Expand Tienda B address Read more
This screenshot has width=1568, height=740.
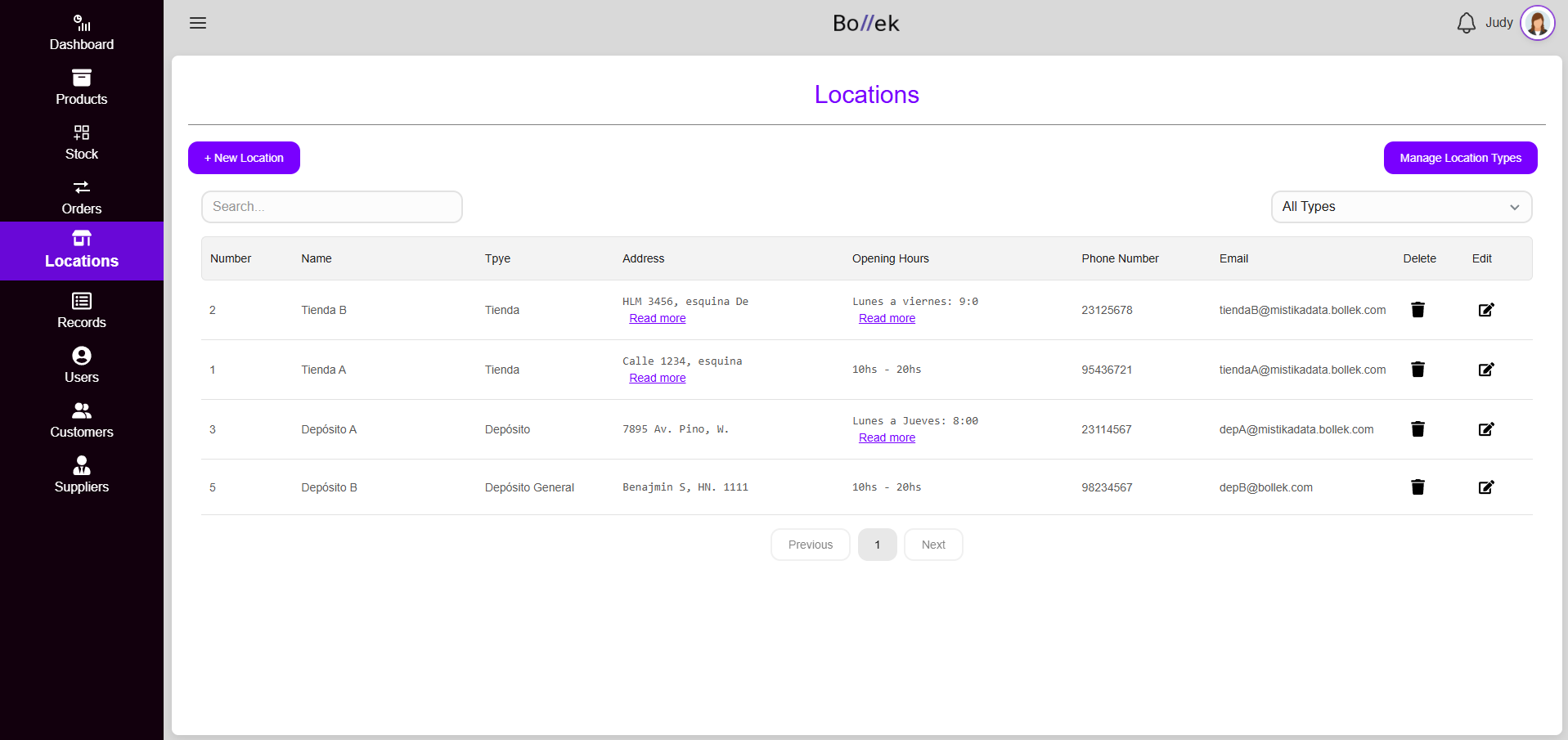(x=657, y=319)
